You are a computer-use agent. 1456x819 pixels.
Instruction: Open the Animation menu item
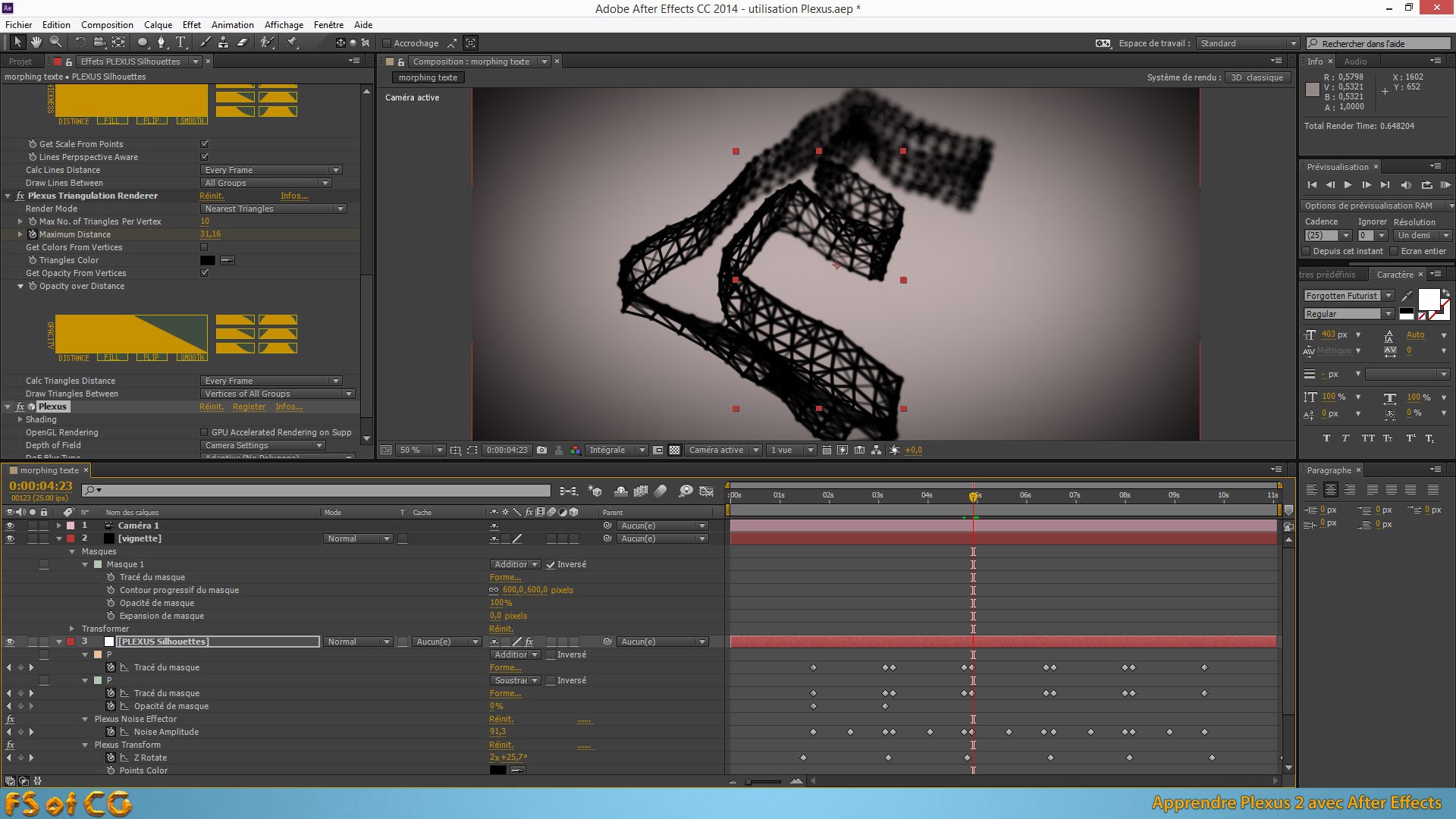[x=231, y=24]
